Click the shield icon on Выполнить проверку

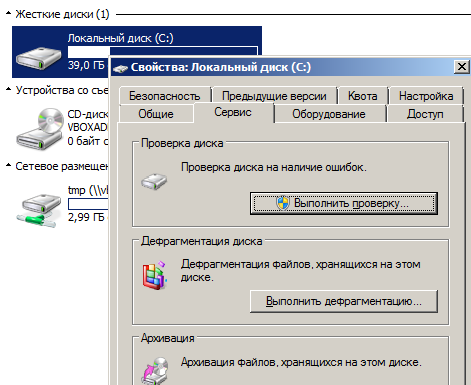[283, 203]
